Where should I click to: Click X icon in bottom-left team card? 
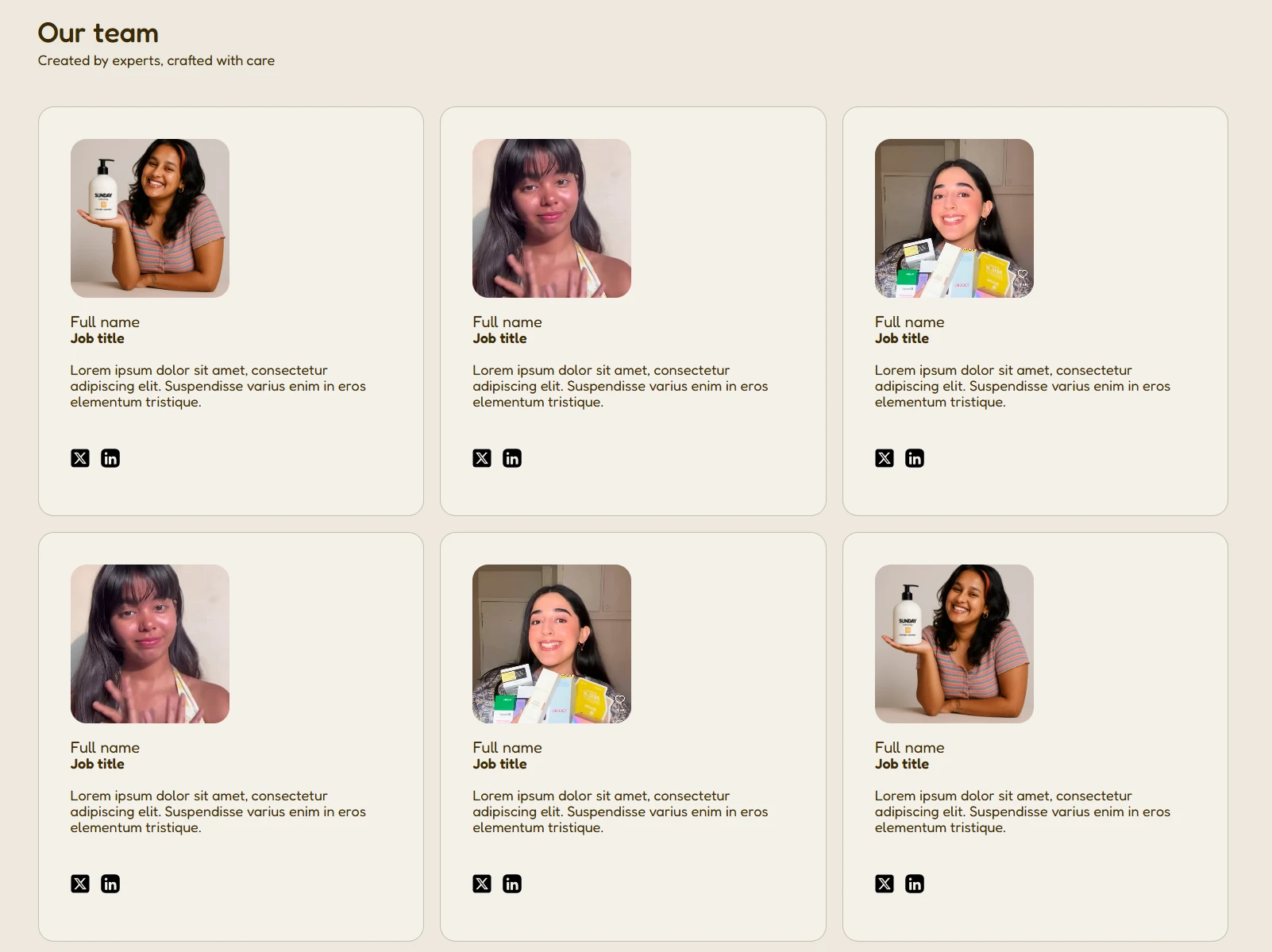click(x=80, y=884)
